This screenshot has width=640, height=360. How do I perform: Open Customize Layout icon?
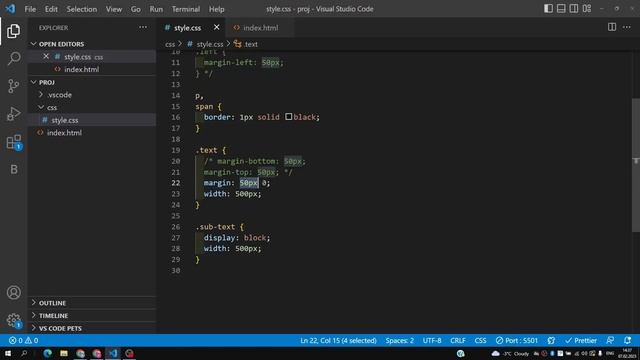tap(587, 9)
